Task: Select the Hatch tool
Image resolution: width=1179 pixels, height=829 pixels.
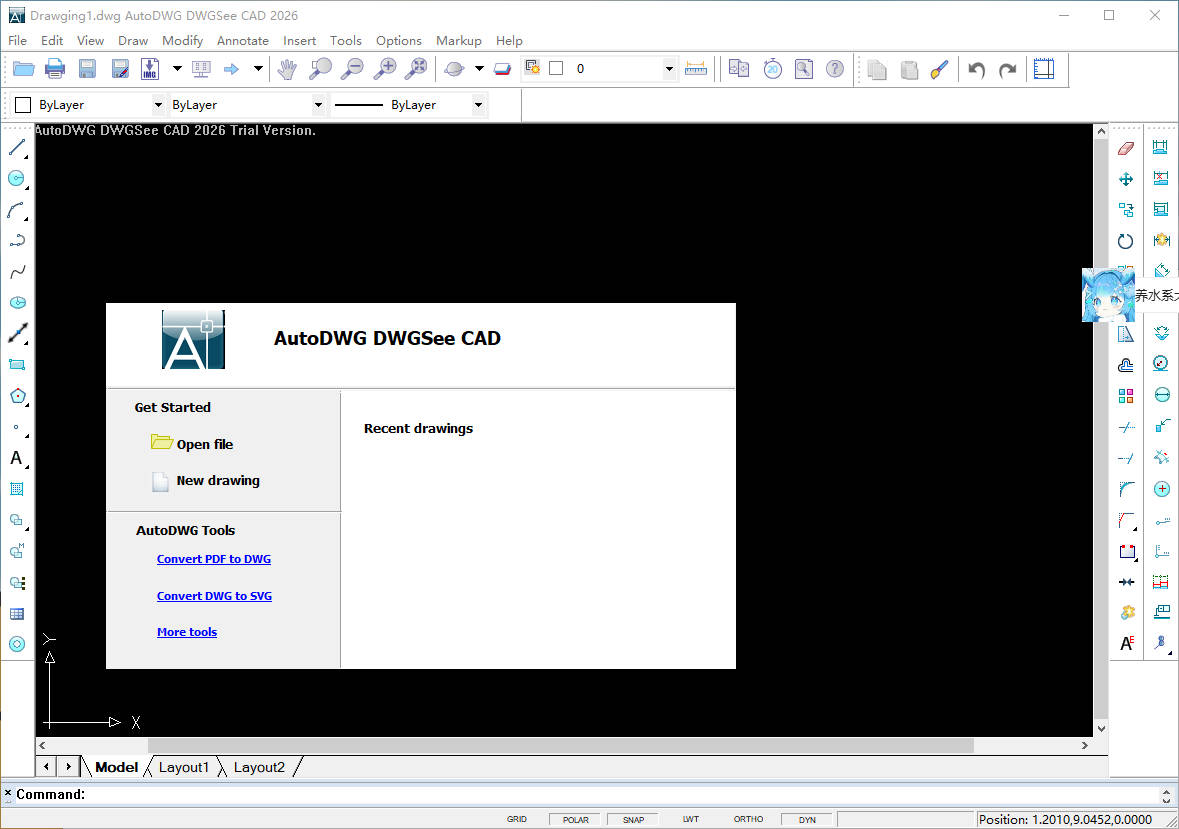Action: point(17,489)
